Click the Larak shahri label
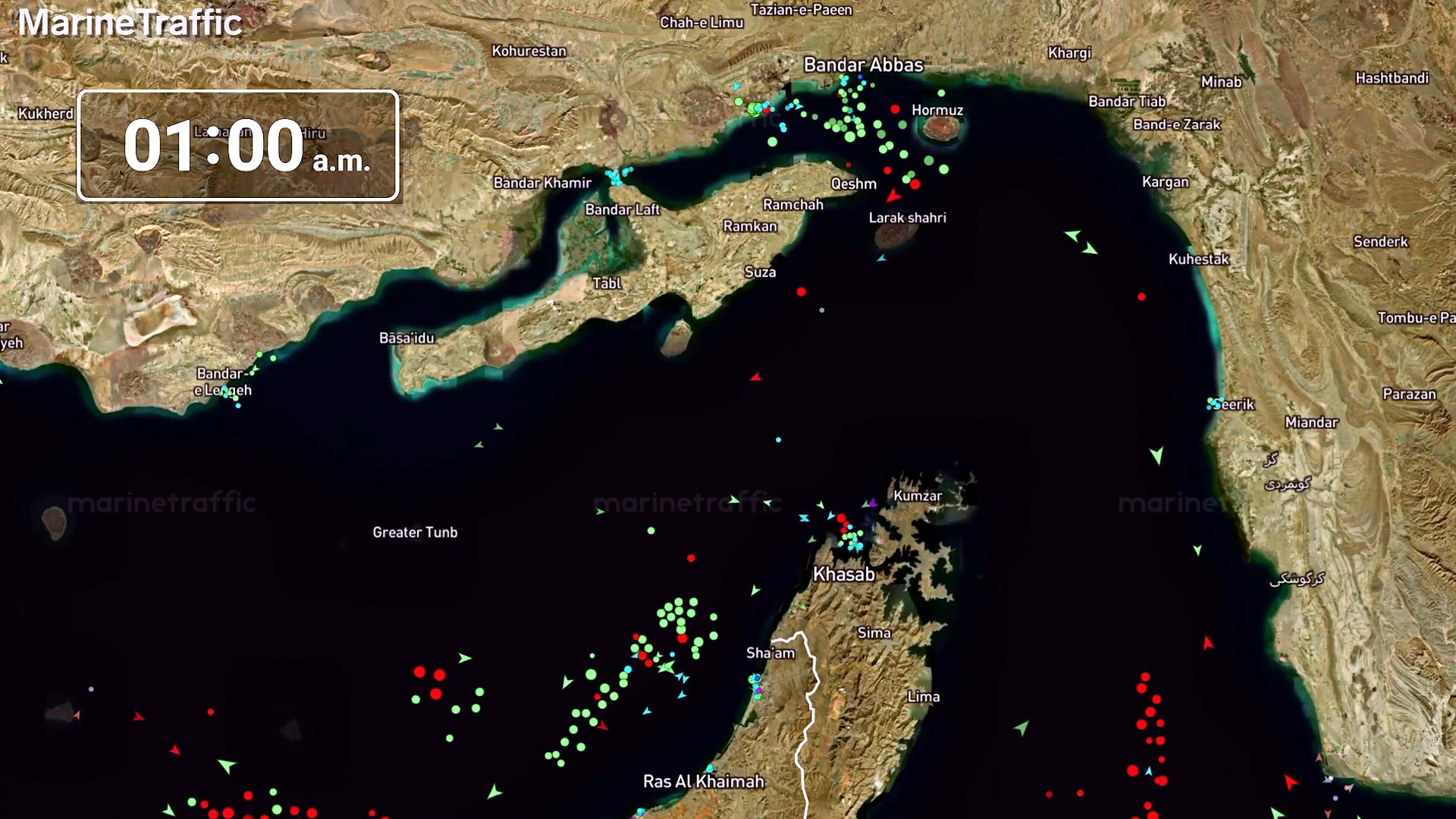1456x819 pixels. [908, 218]
